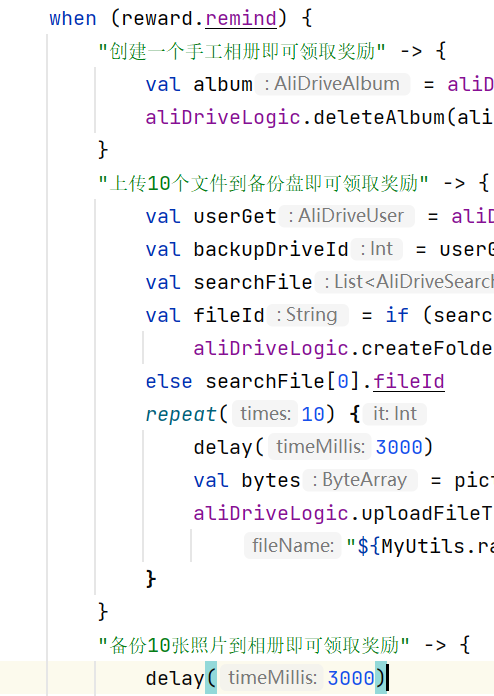Place cursor on the when keyword
Image resolution: width=494 pixels, height=696 pixels.
[x=73, y=19]
